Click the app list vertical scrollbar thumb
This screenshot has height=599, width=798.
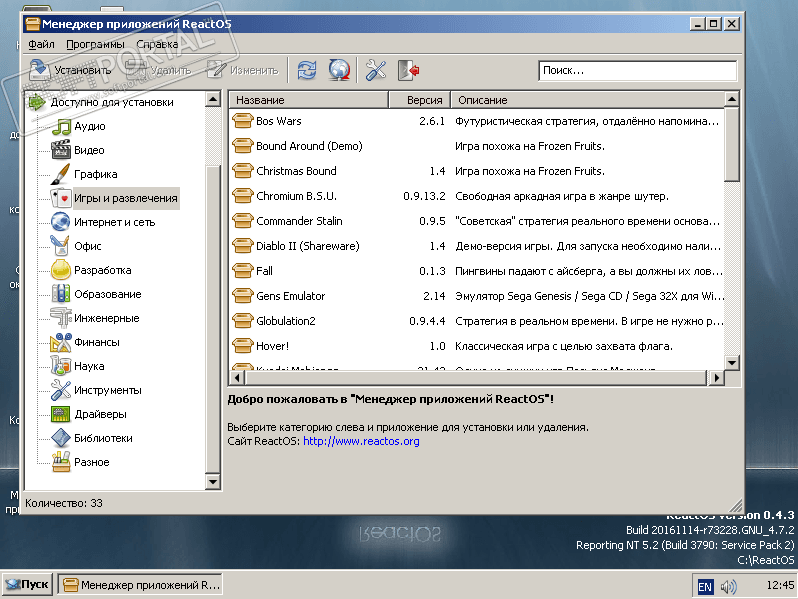[x=732, y=144]
